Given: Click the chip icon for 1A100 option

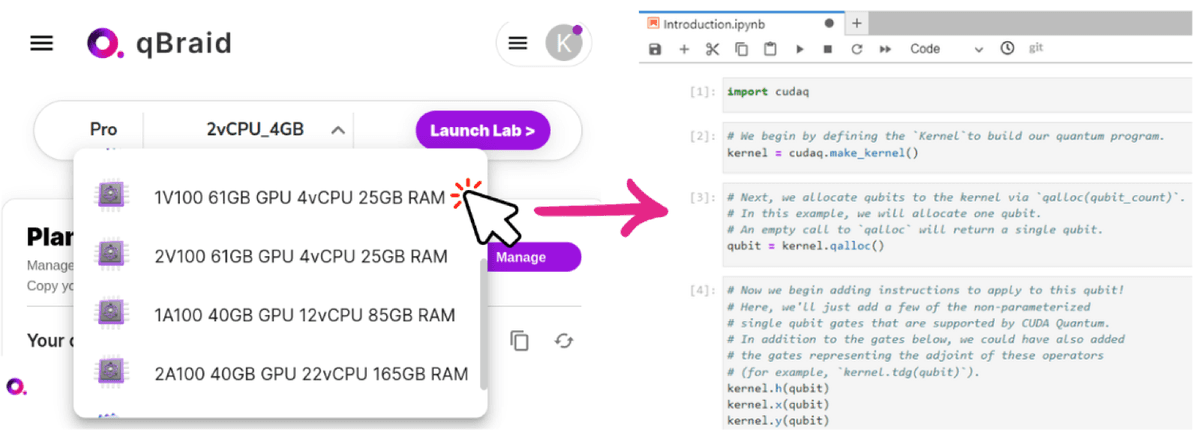Looking at the screenshot, I should coord(109,315).
